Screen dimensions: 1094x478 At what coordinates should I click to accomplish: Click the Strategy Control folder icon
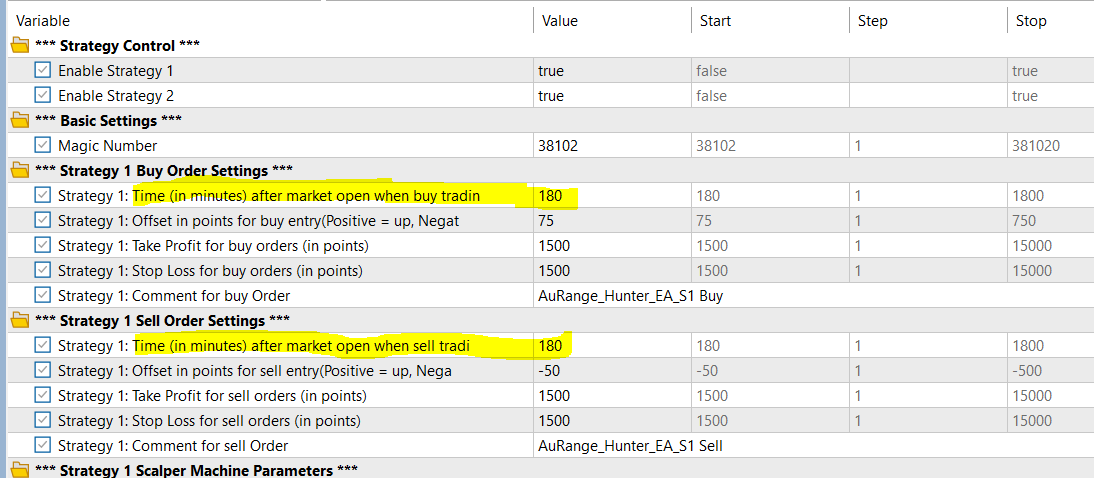(x=19, y=46)
